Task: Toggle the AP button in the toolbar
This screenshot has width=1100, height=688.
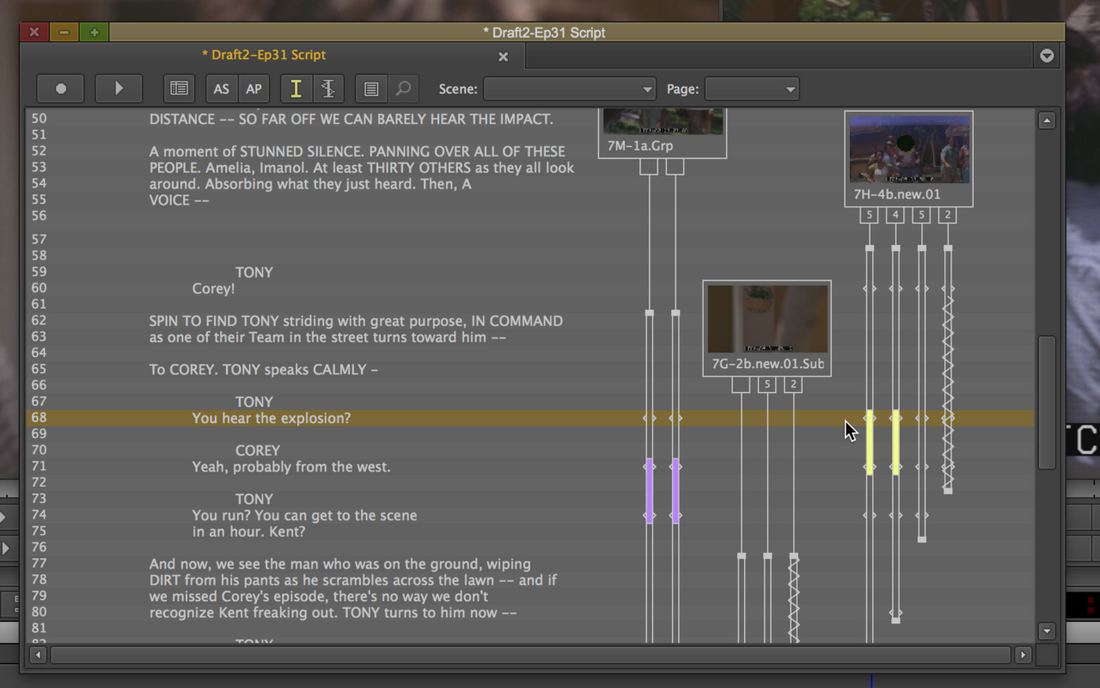Action: point(254,88)
